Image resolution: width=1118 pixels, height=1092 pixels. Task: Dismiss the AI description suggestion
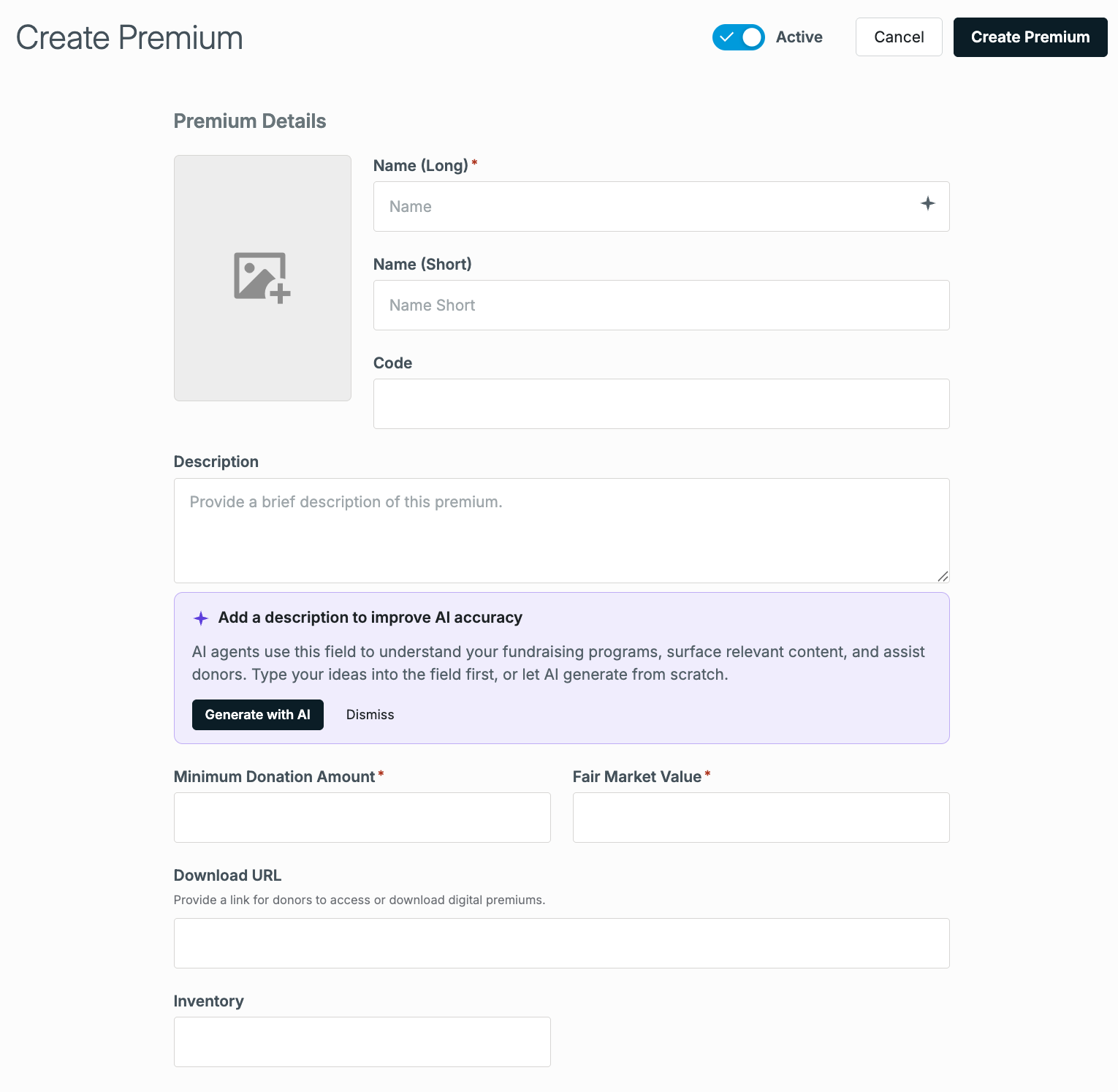(x=370, y=715)
